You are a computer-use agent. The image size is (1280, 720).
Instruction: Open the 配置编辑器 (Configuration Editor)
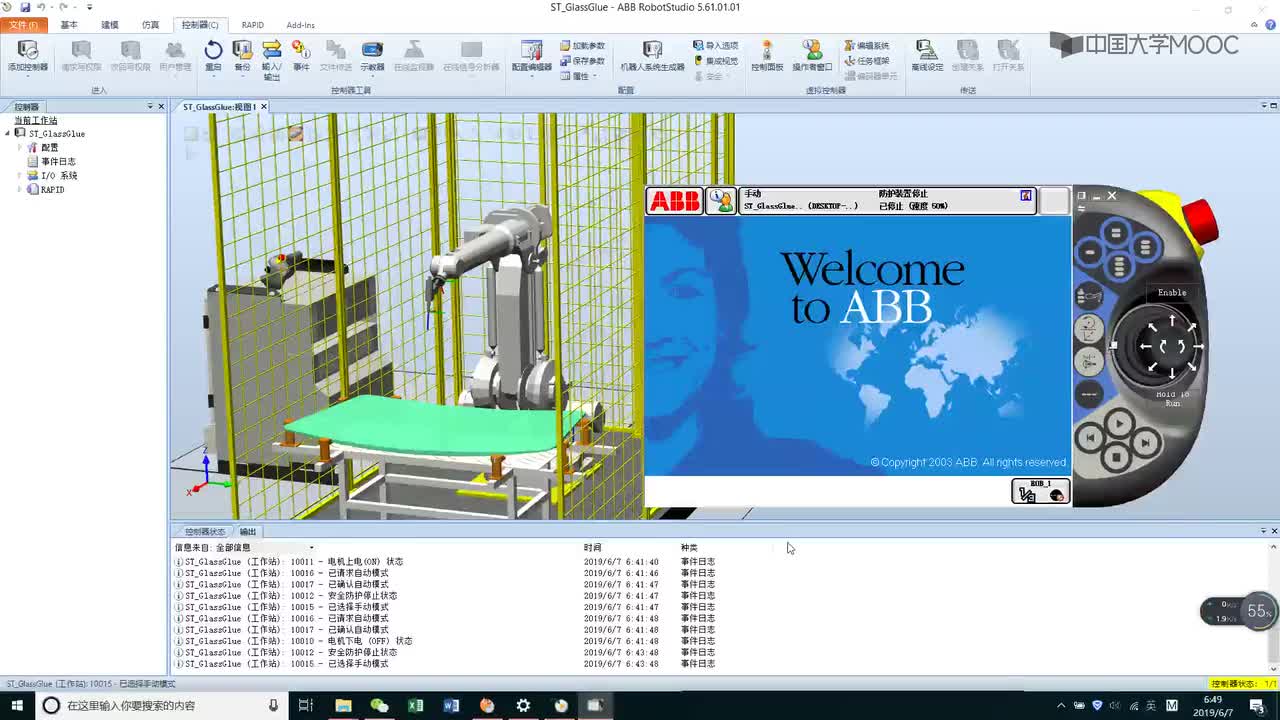tap(532, 56)
